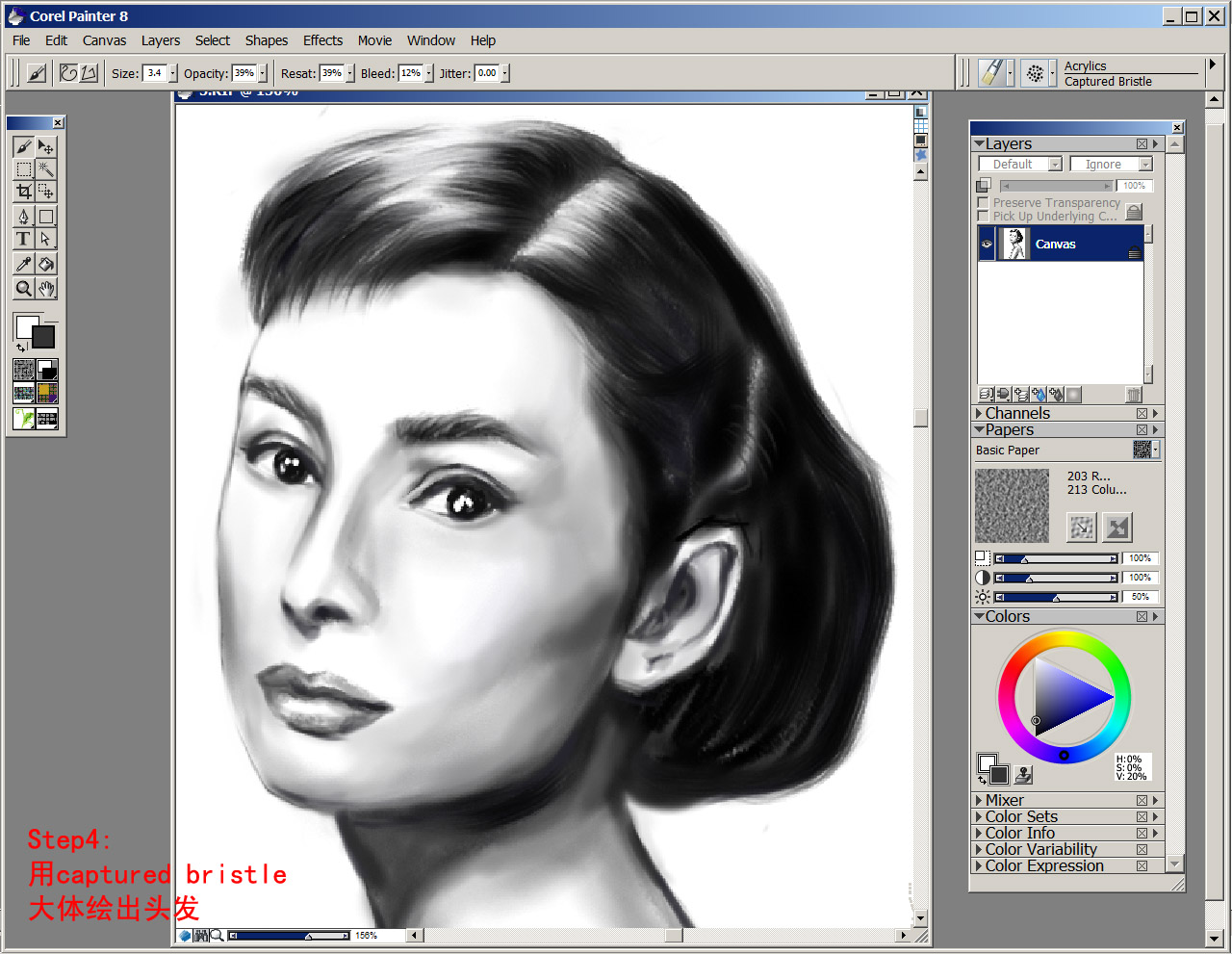Close the Channels palette with X box
Viewport: 1232px width, 954px height.
point(1142,413)
